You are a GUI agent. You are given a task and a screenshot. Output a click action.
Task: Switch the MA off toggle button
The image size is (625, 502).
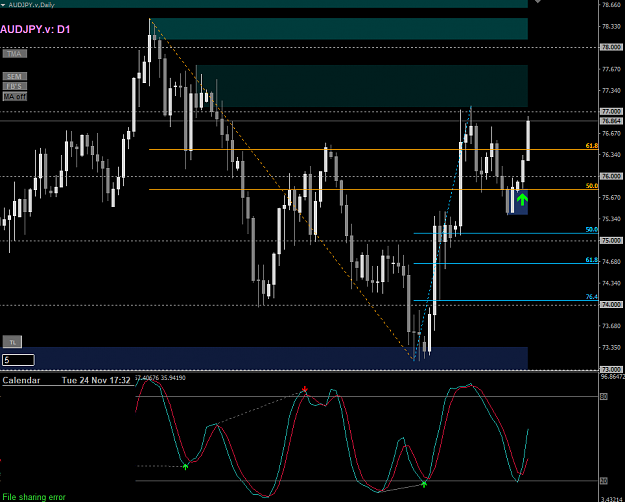coord(15,96)
